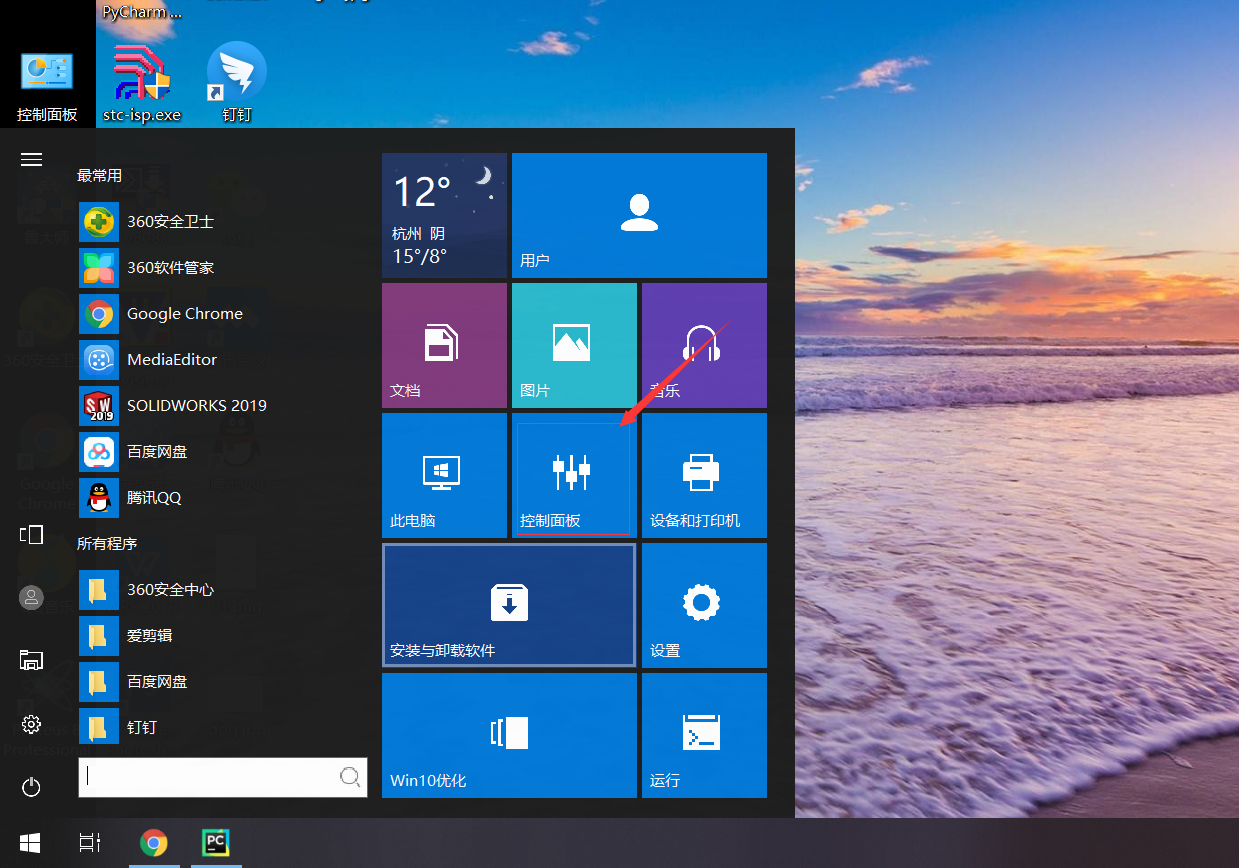
Task: Launch Google Chrome from Start list
Action: click(x=222, y=313)
